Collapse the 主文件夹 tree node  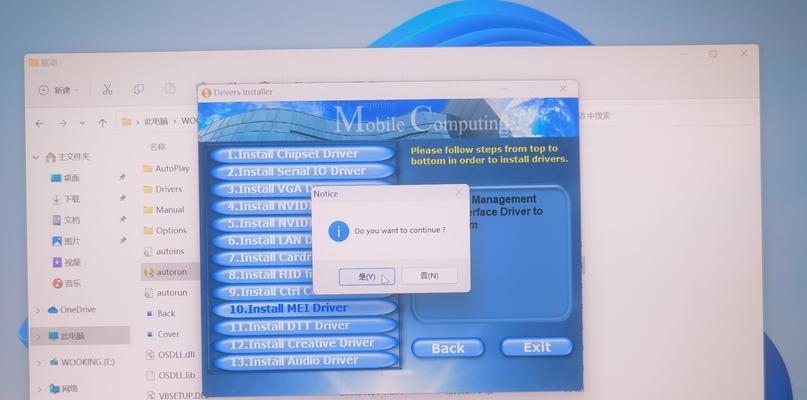(x=36, y=158)
